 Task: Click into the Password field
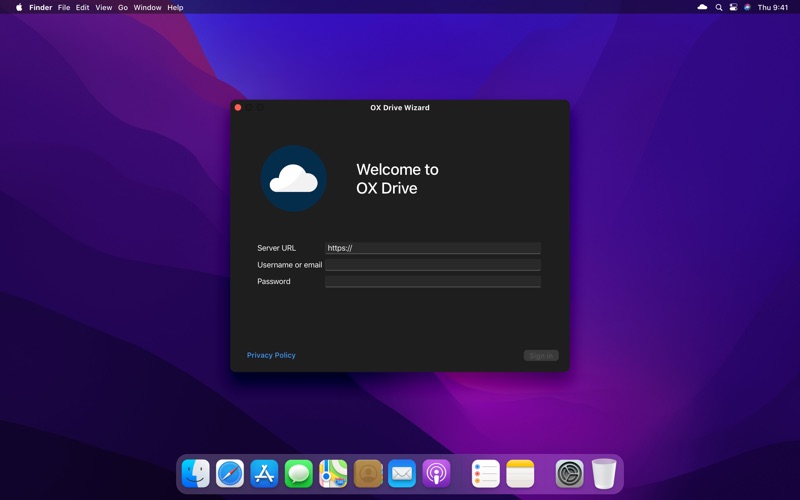coord(432,282)
